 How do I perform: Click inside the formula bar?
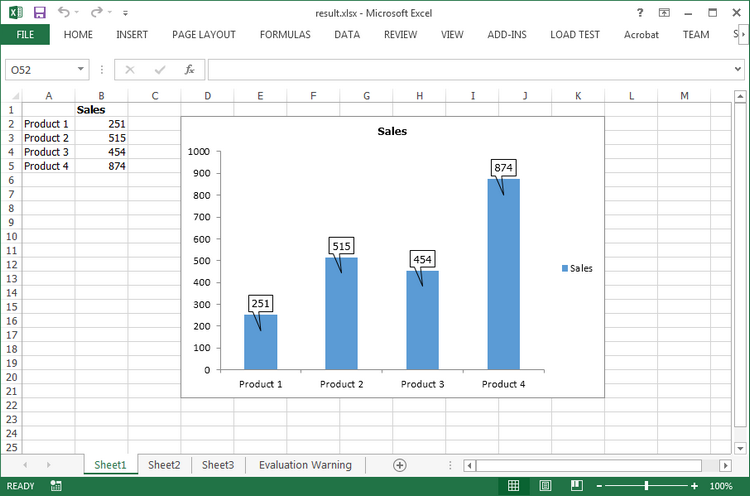coord(471,70)
